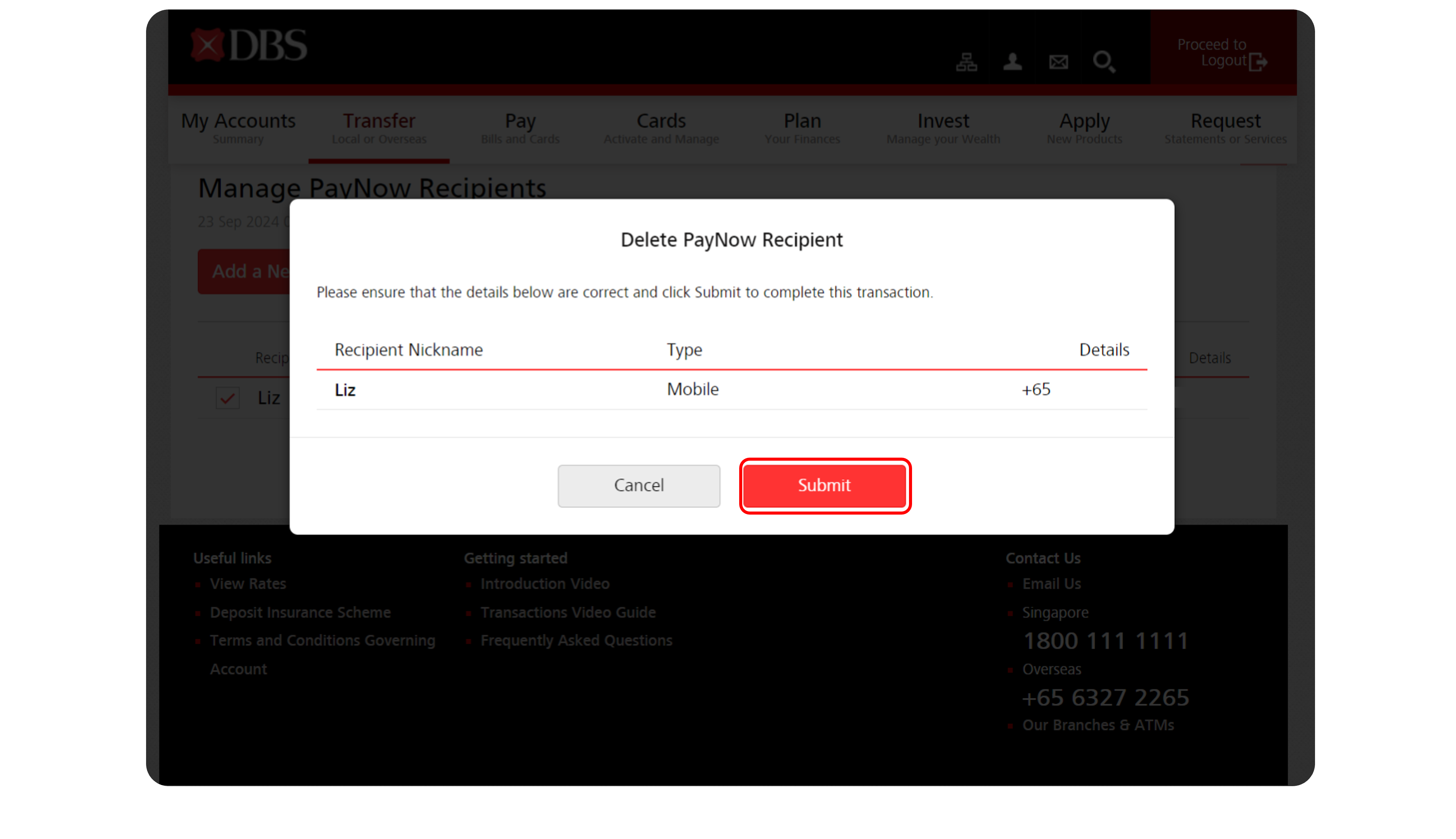Uncheck the Liz recipient checkbox
Image resolution: width=1456 pixels, height=839 pixels.
coord(227,398)
